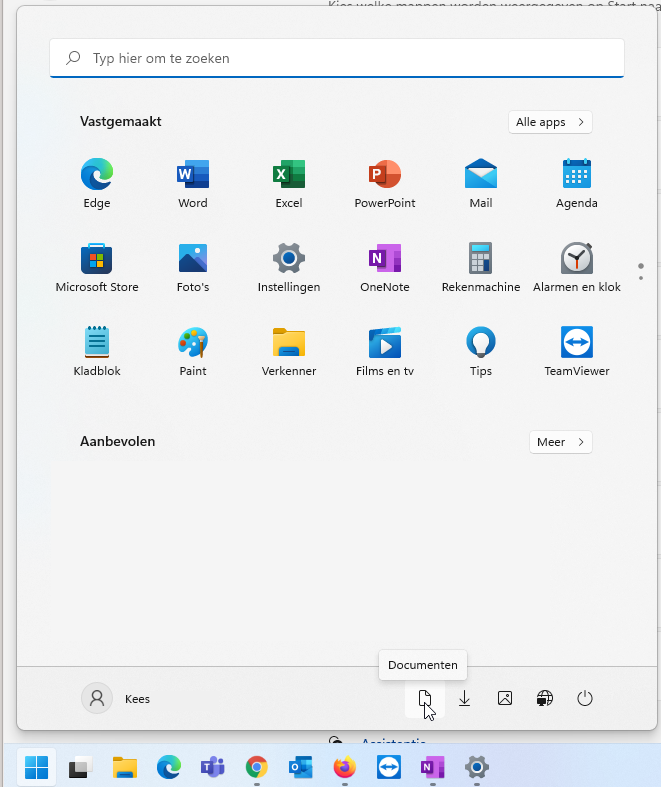
Task: Click the power button icon
Action: pos(585,698)
